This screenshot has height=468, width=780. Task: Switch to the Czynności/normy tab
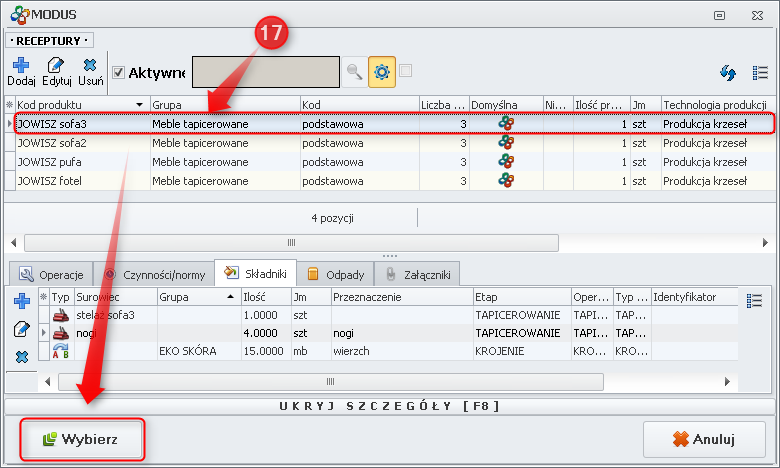coord(154,275)
